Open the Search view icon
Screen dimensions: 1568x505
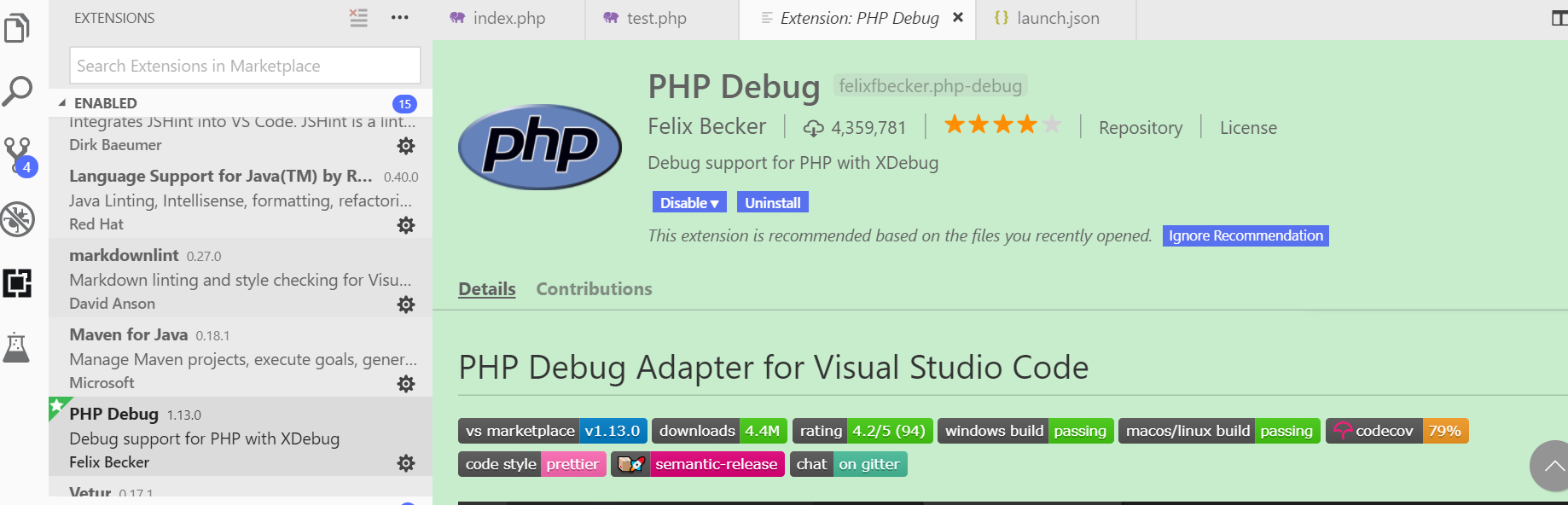point(17,90)
